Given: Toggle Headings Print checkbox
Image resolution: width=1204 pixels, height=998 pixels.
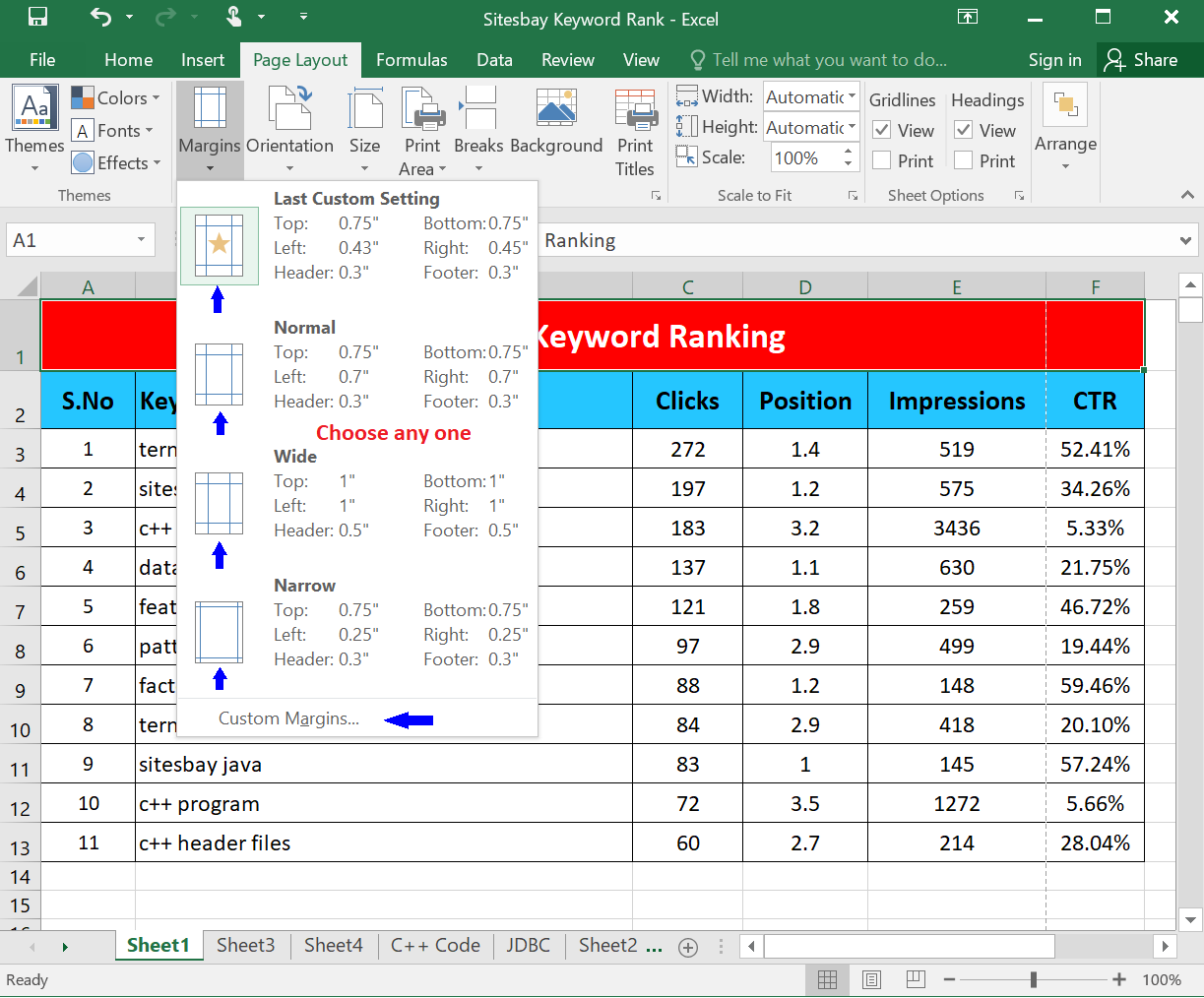Looking at the screenshot, I should [964, 160].
